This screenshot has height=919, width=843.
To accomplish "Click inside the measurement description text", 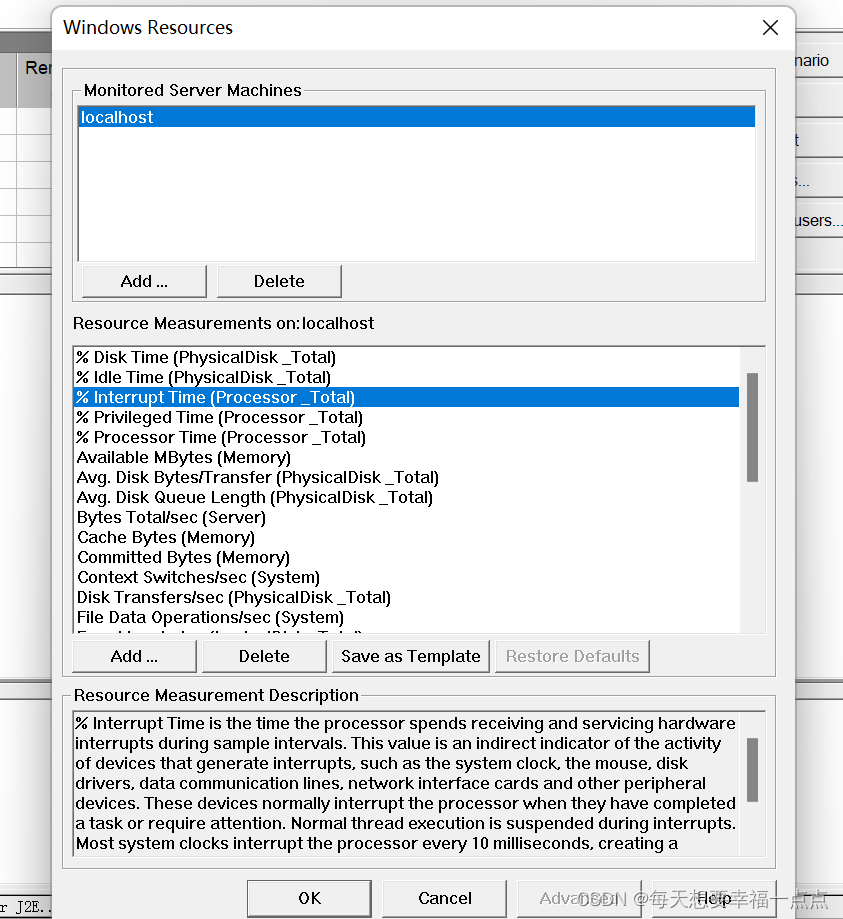I will [x=406, y=784].
